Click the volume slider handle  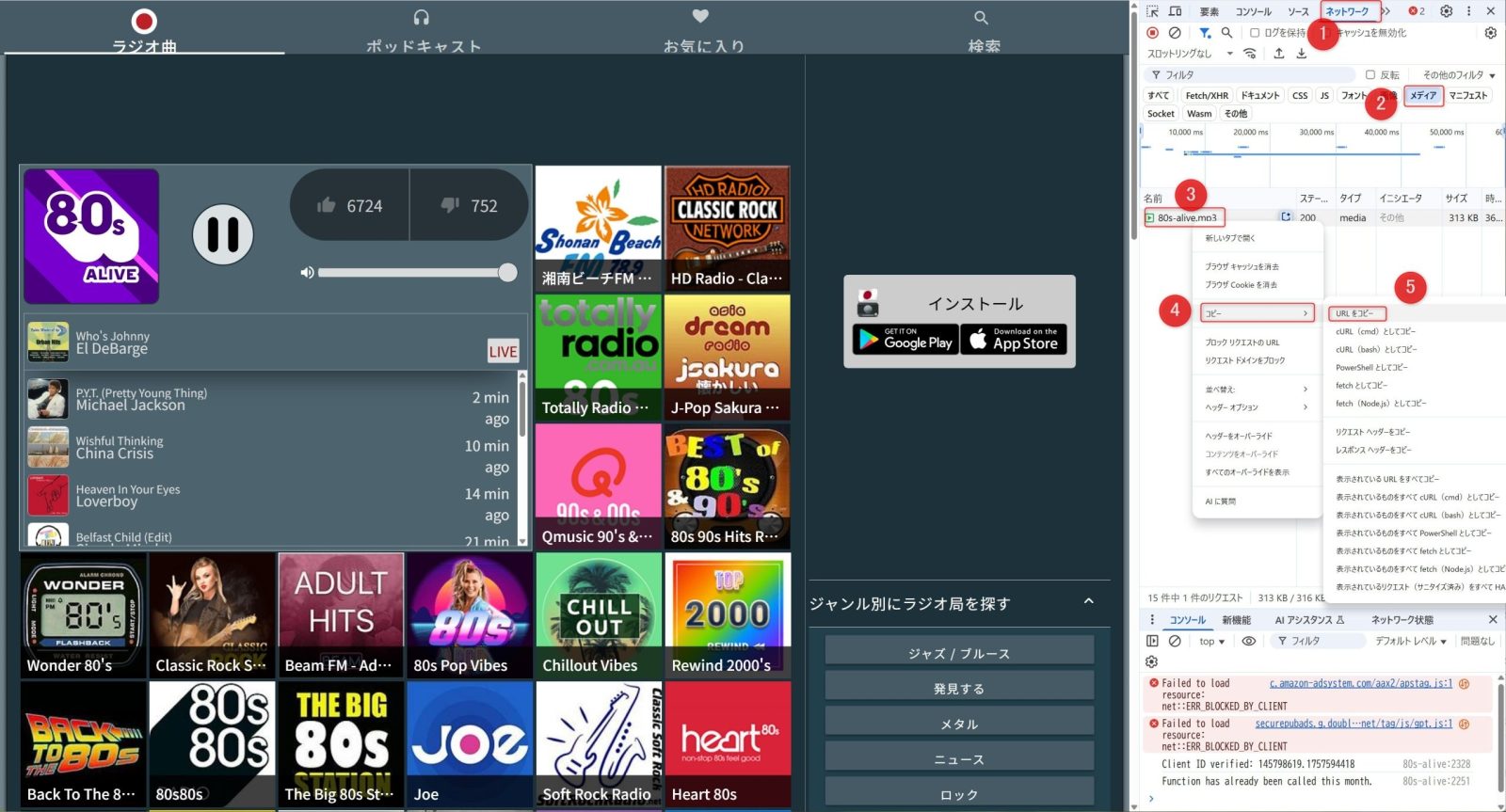pos(507,273)
